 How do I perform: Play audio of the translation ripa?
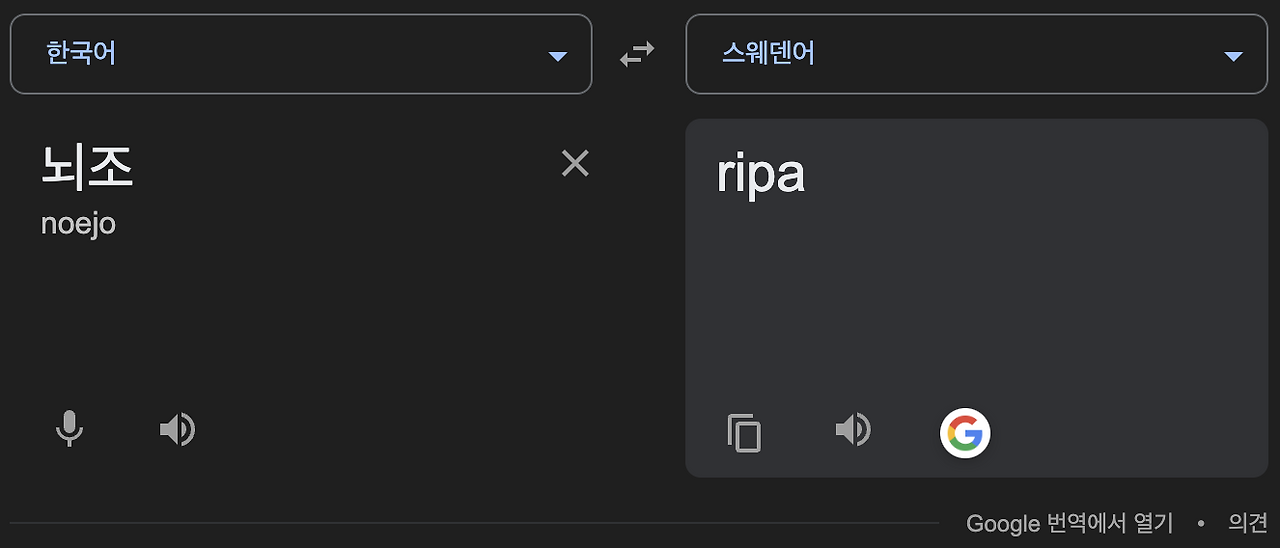(x=853, y=431)
